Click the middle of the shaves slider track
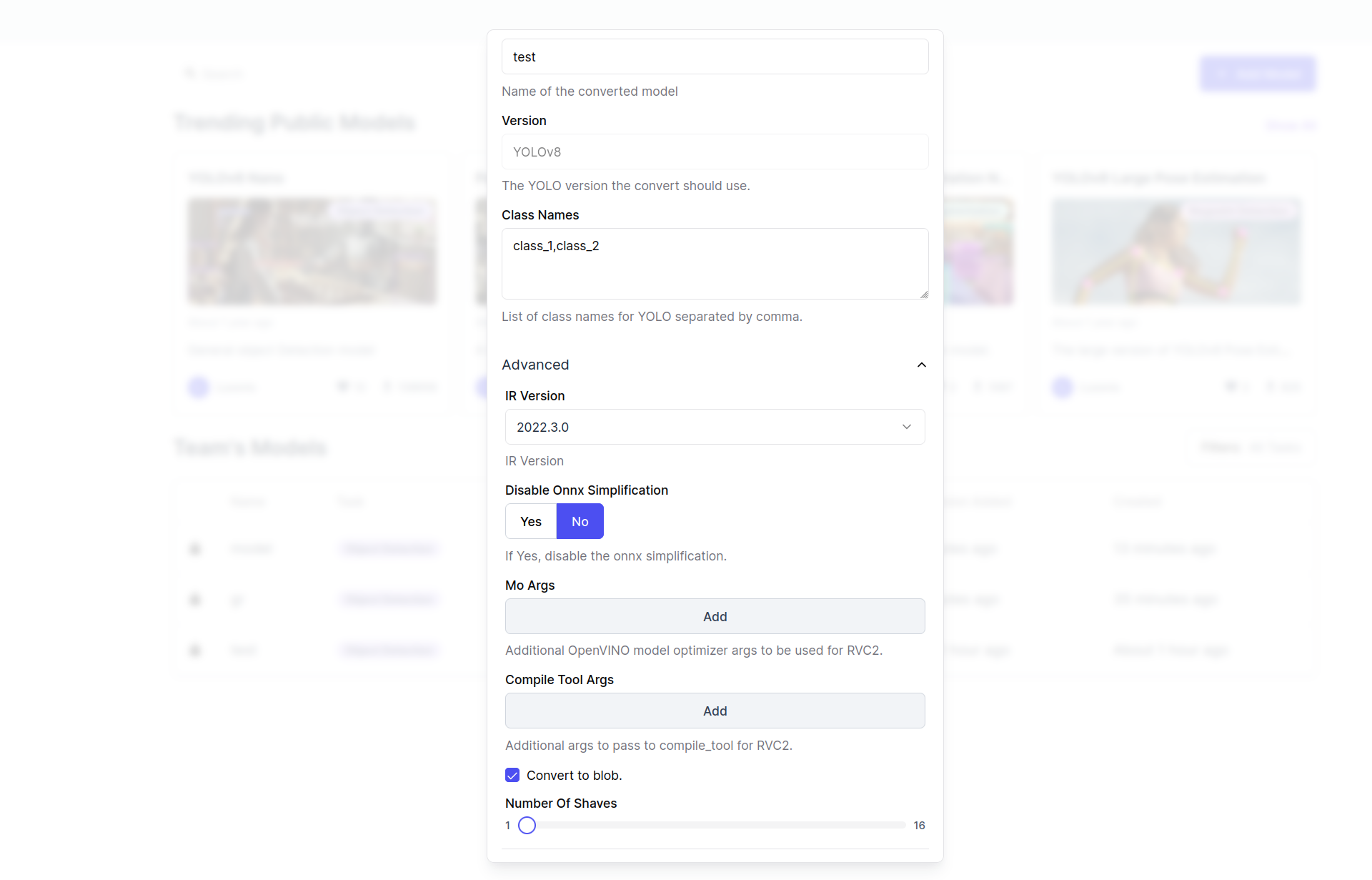The height and width of the screenshot is (880, 1372). [x=715, y=825]
